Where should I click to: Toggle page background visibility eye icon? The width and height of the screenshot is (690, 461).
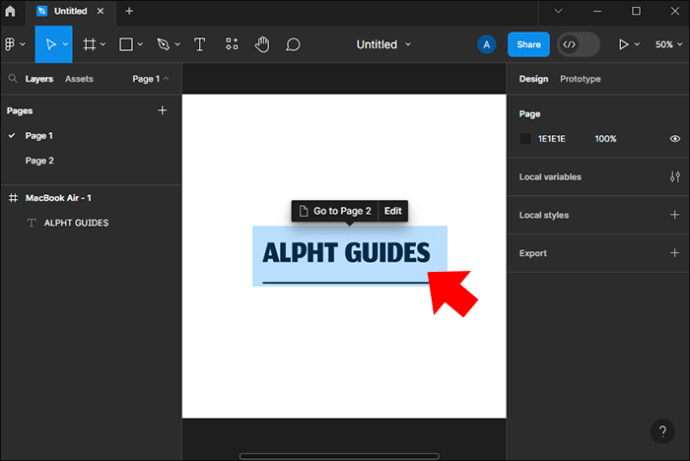pyautogui.click(x=674, y=139)
